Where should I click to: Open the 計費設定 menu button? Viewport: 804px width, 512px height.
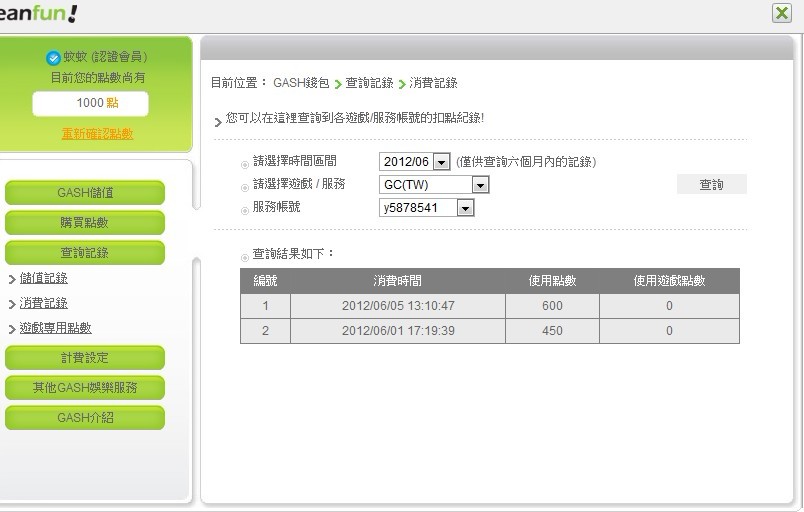pyautogui.click(x=85, y=358)
